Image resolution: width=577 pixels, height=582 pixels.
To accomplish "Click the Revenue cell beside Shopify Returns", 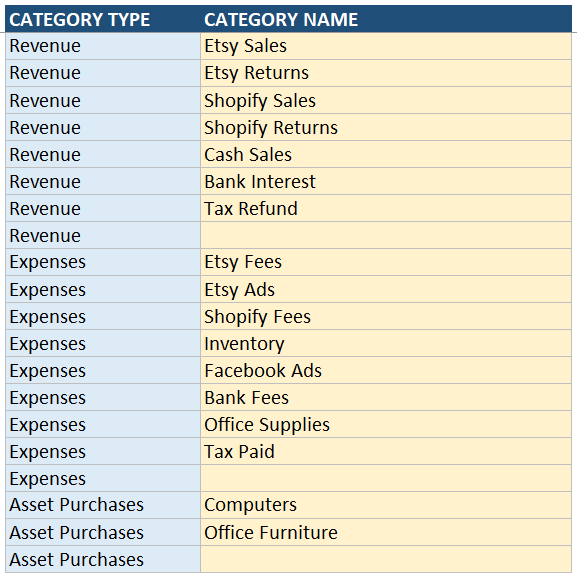I will tap(103, 127).
